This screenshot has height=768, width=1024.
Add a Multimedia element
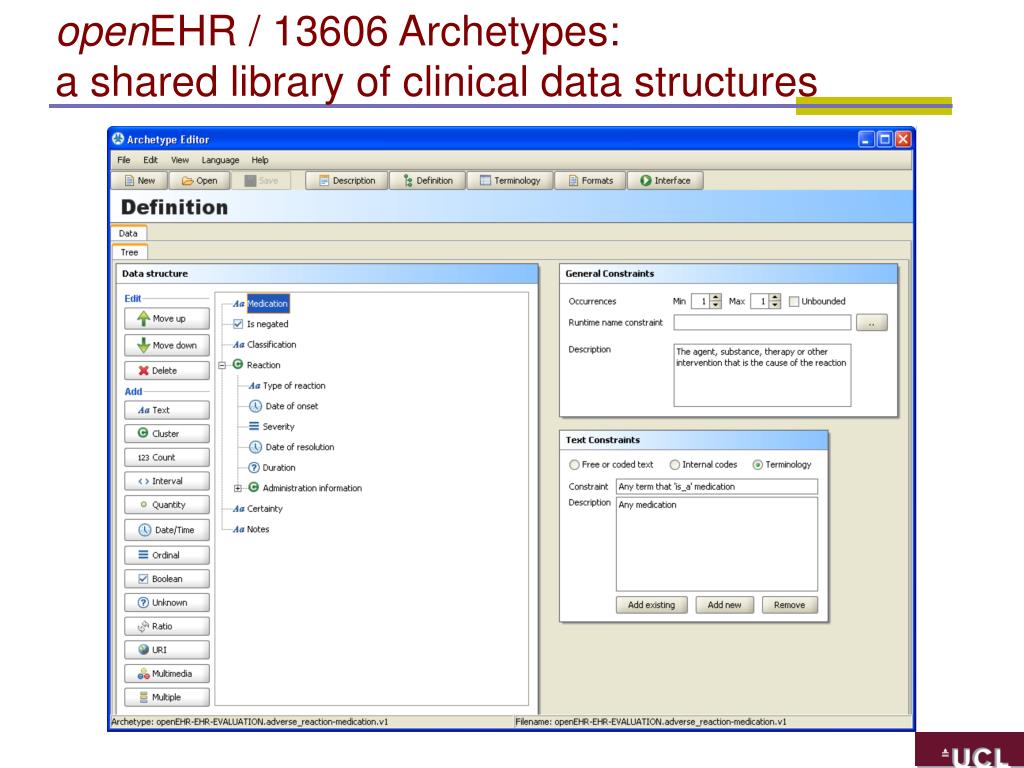point(167,673)
